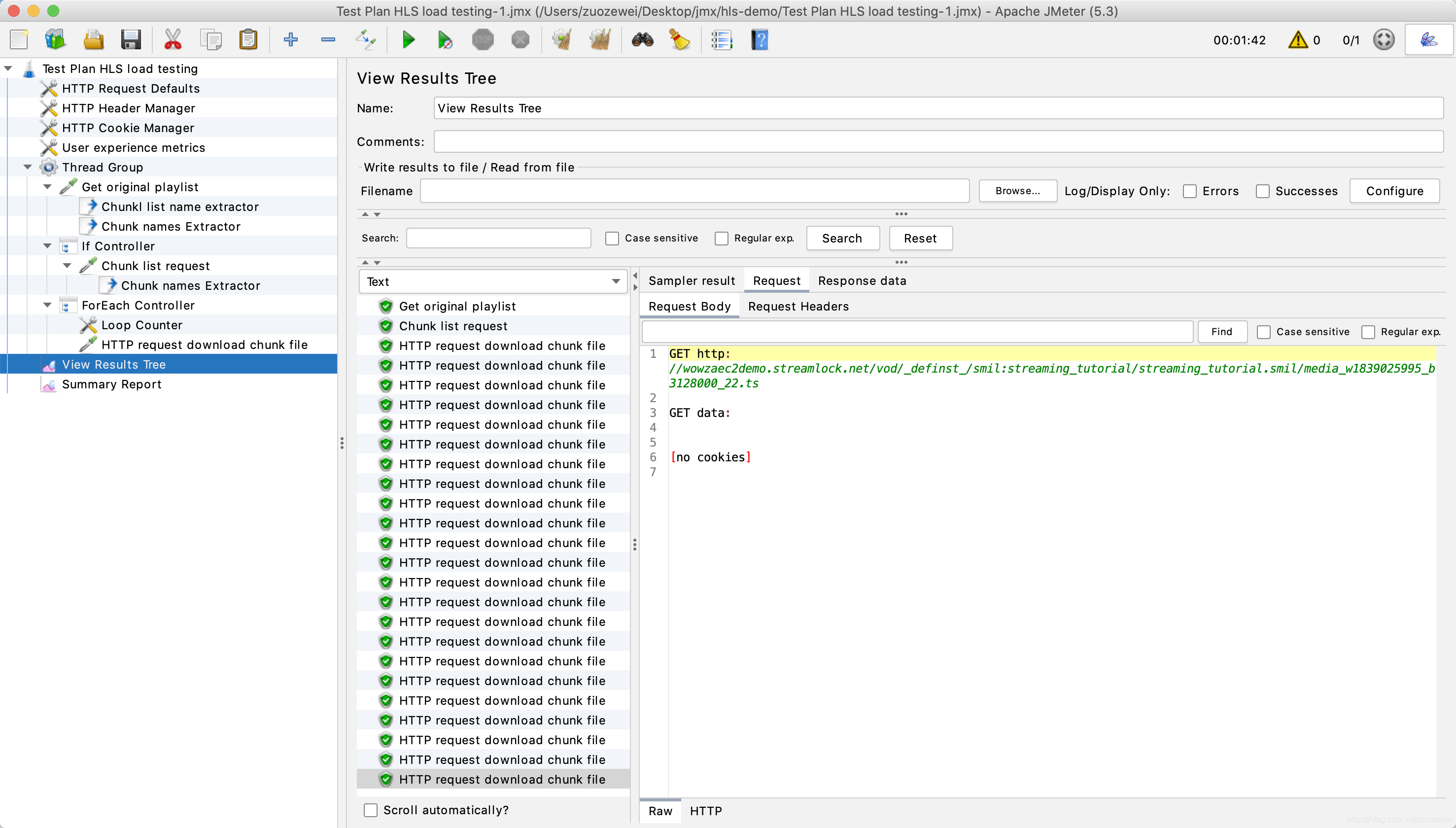The image size is (1456, 828).
Task: Enable the Errors checkbox
Action: click(1189, 191)
